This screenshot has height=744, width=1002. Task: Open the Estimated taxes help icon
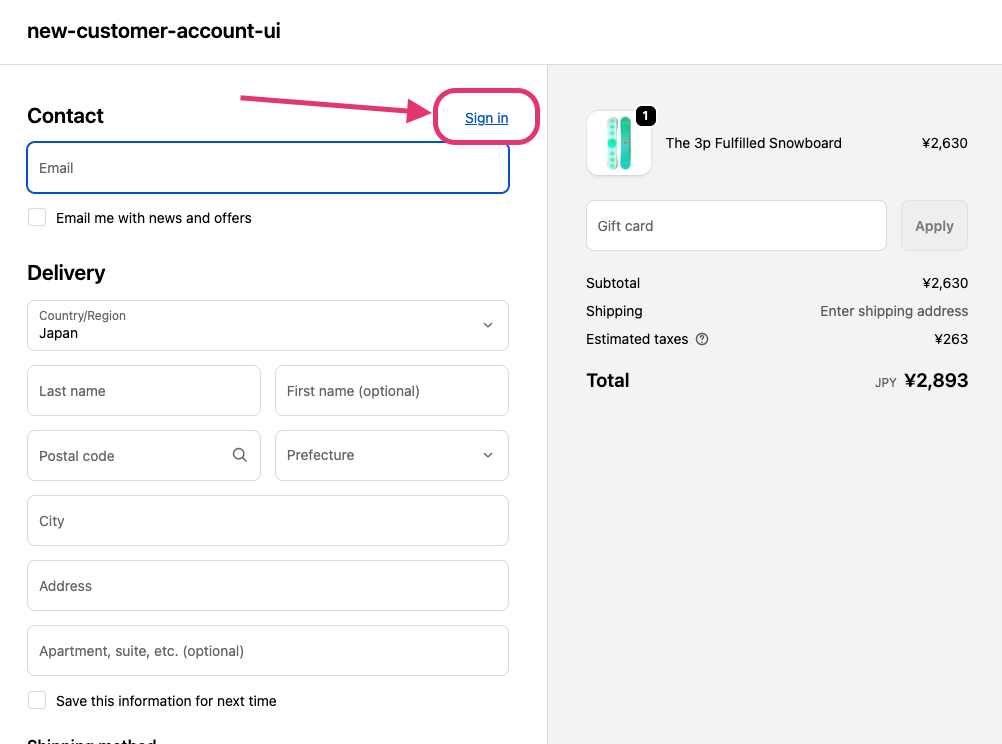[702, 339]
